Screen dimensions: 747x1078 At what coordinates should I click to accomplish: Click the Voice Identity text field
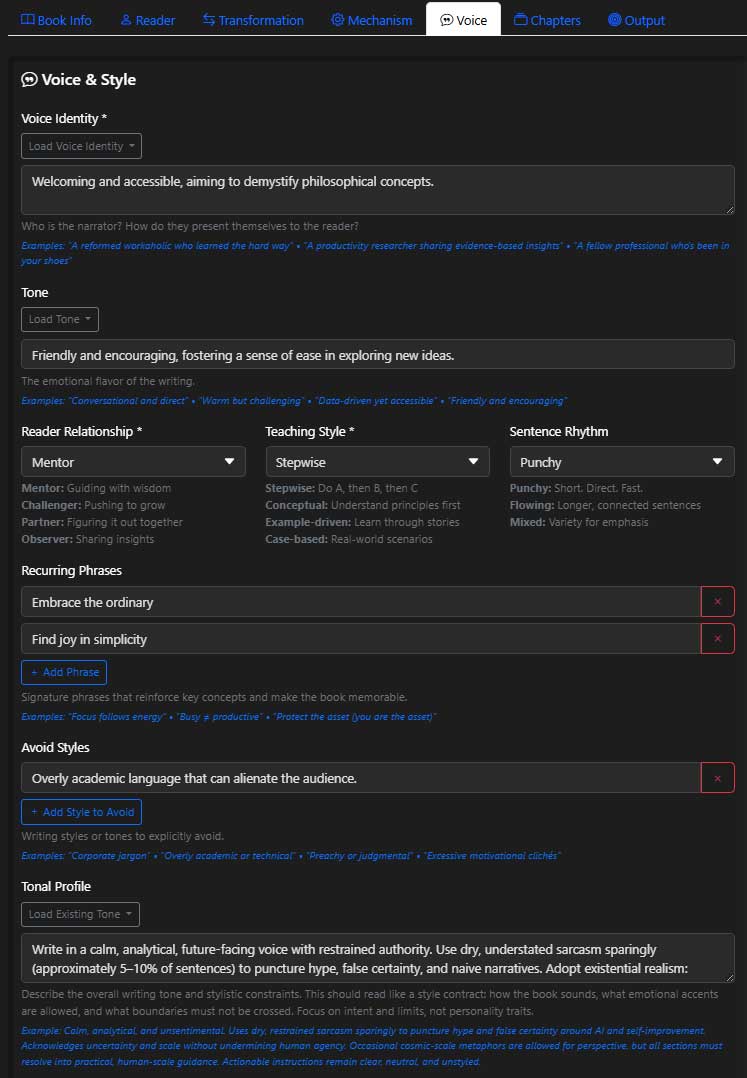point(377,190)
